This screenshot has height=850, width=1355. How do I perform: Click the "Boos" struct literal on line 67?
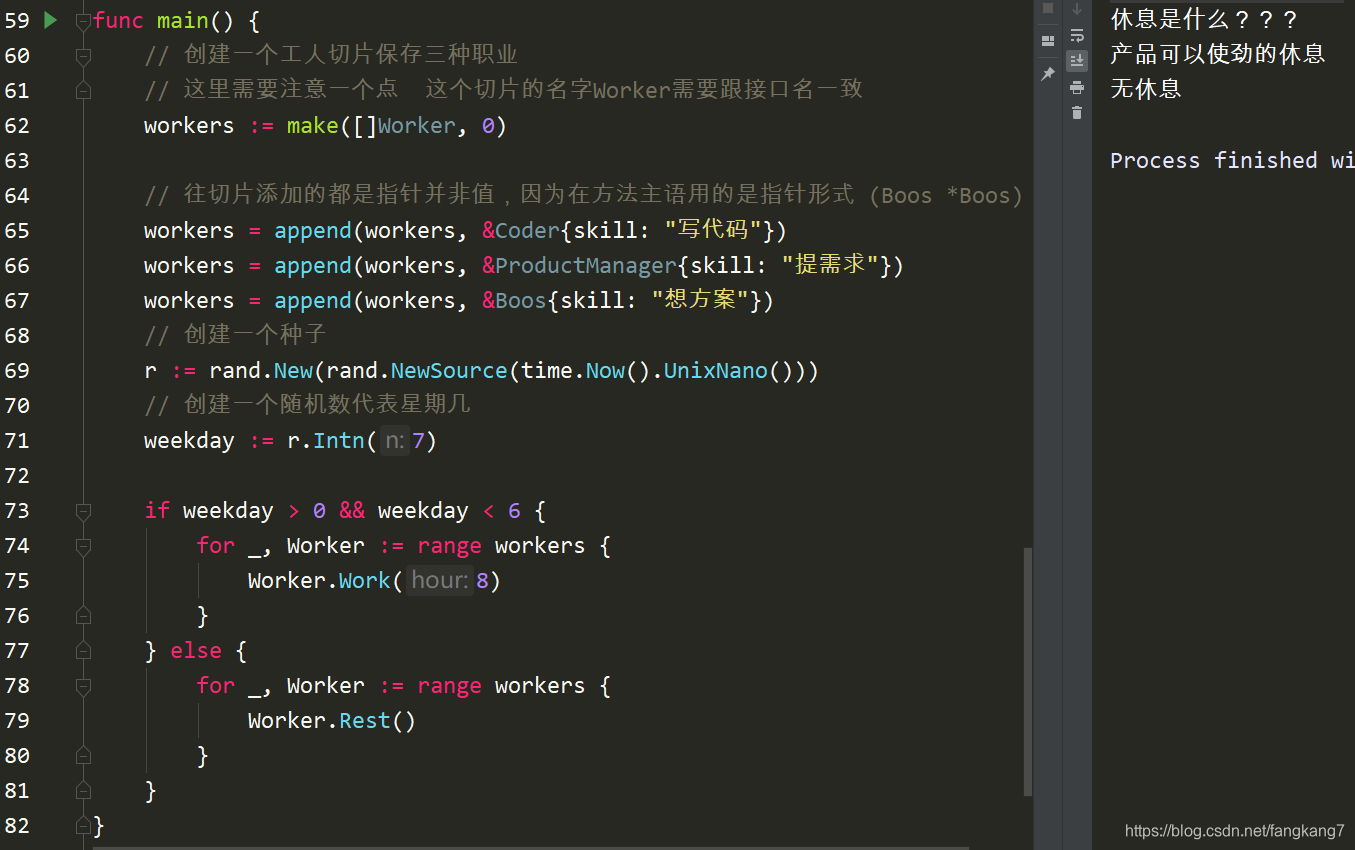coord(521,301)
